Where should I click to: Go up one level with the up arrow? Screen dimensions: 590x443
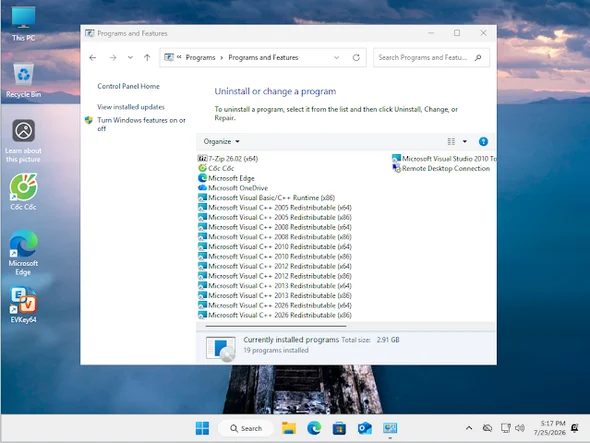pos(147,58)
